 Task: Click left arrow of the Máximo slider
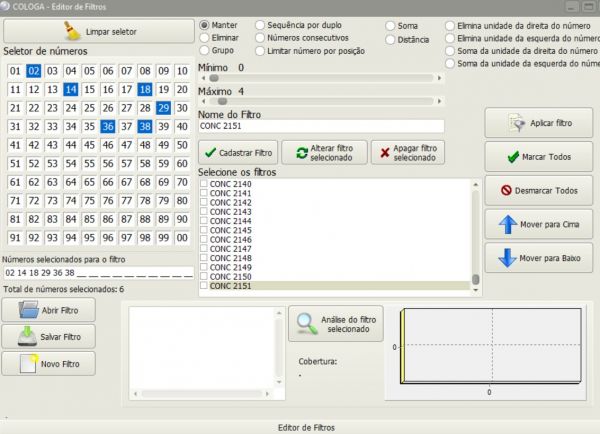pos(204,101)
